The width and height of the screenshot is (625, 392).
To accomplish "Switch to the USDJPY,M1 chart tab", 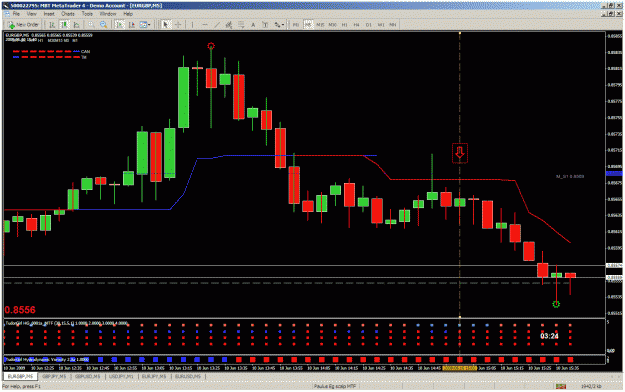I will [x=121, y=376].
